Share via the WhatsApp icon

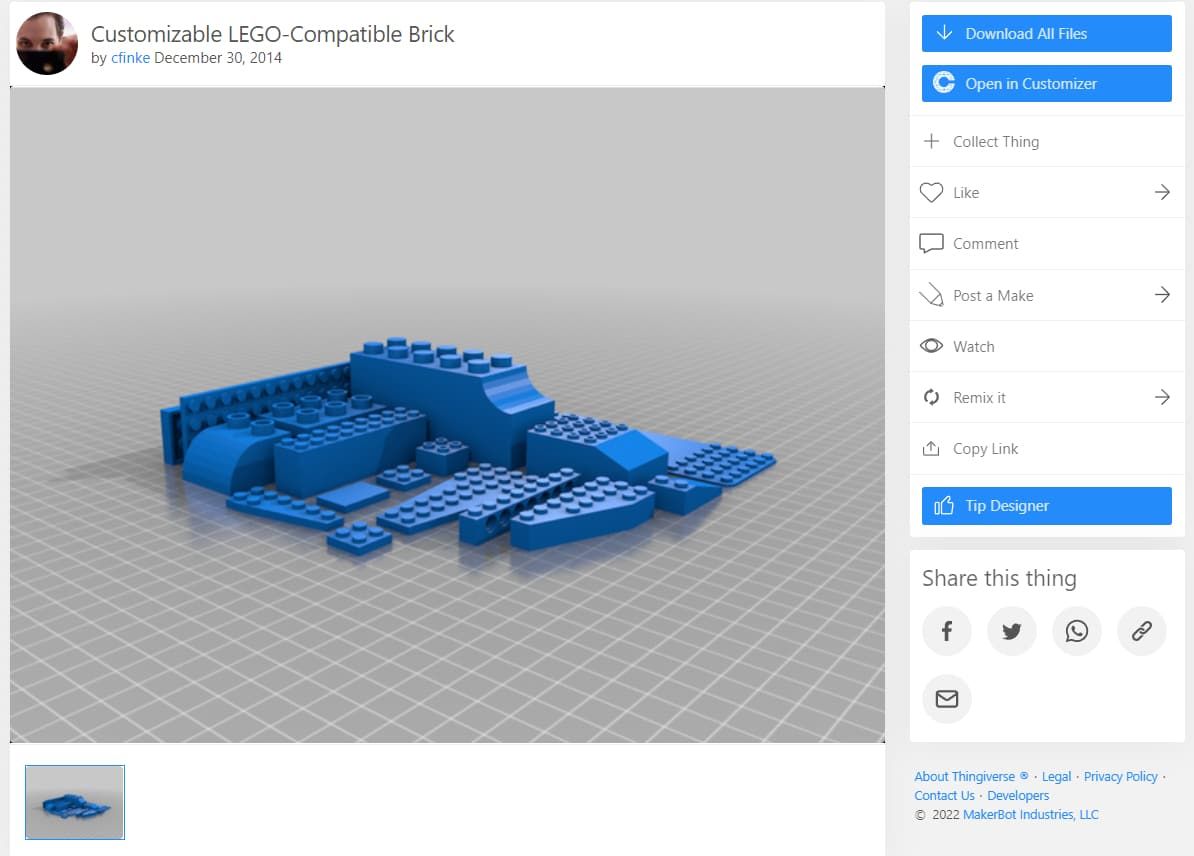(1076, 631)
